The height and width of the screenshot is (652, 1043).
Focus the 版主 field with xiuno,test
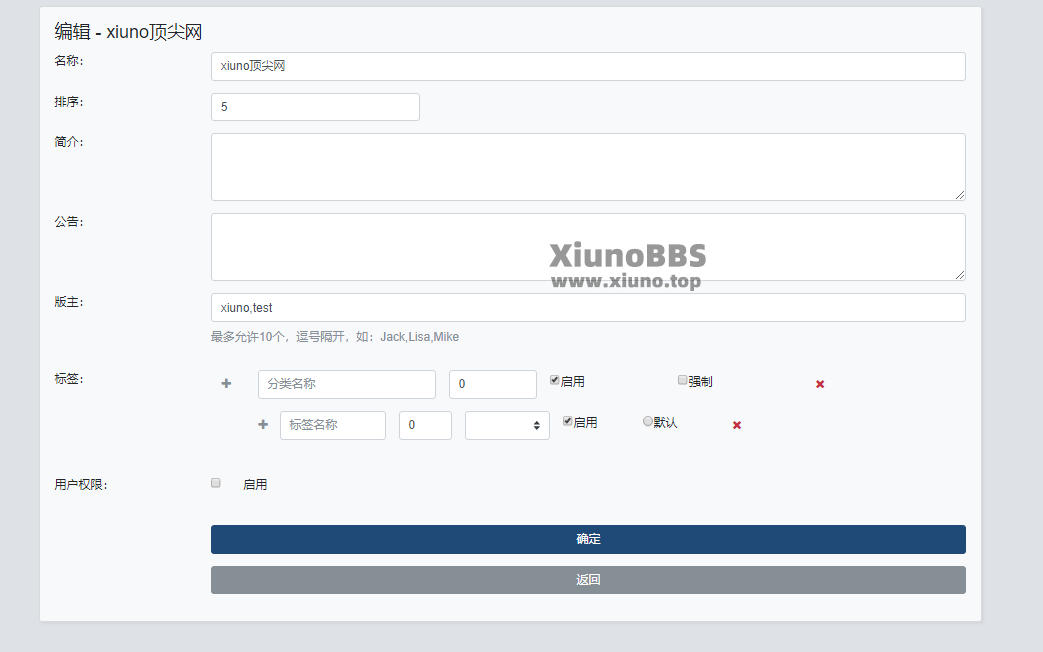(588, 307)
